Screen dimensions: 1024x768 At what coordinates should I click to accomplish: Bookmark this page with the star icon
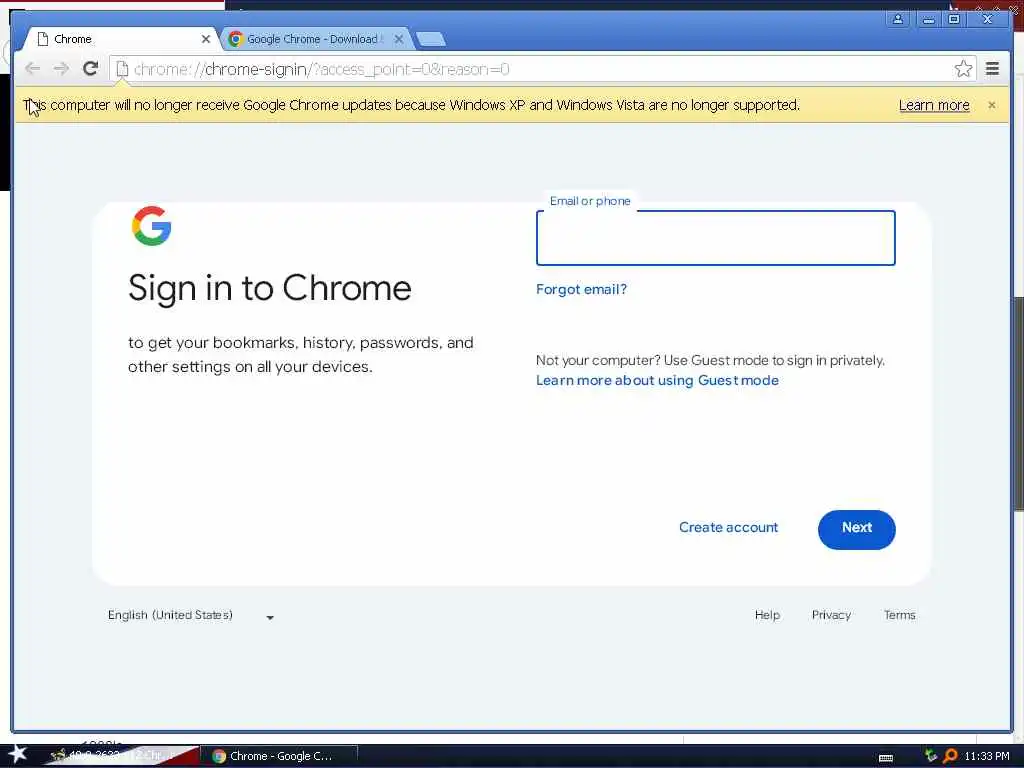pos(963,69)
